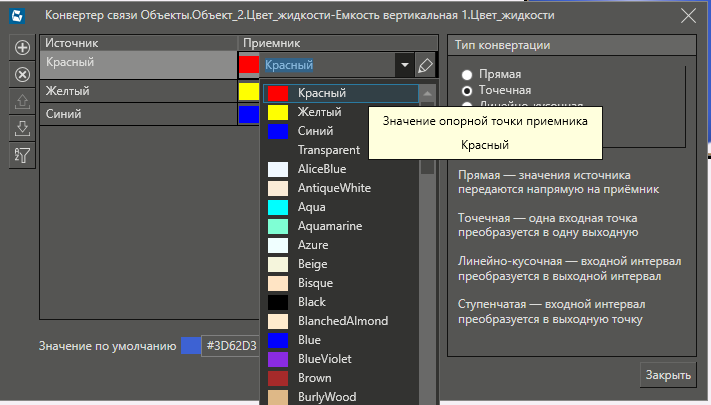
Task: Click the Красный combo box text field
Action: coord(328,65)
